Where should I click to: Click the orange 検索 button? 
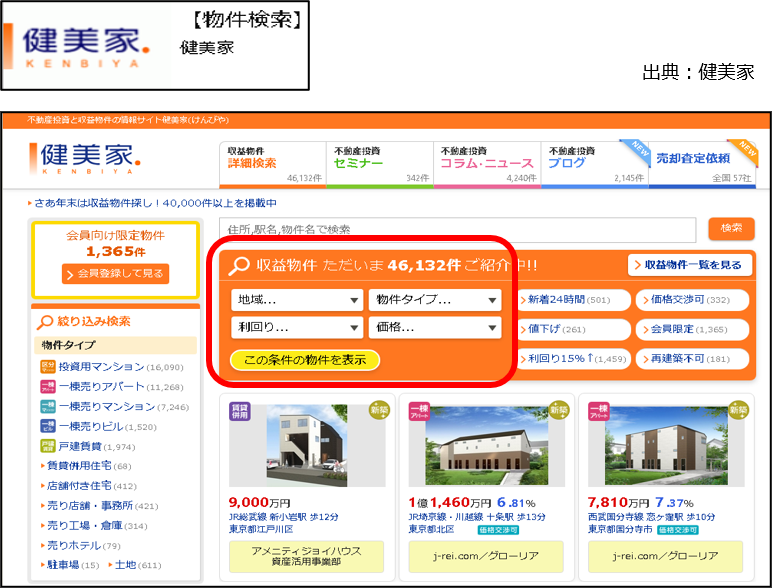click(x=731, y=229)
